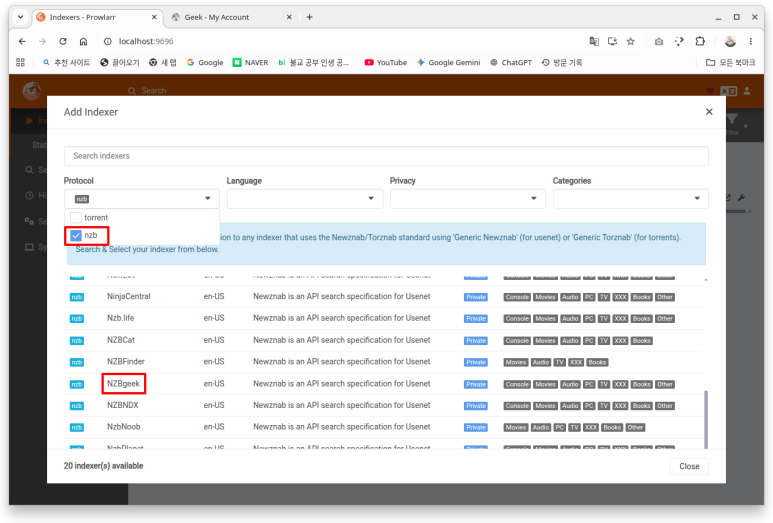The height and width of the screenshot is (523, 773).
Task: Go back using browser back arrow
Action: click(x=22, y=41)
